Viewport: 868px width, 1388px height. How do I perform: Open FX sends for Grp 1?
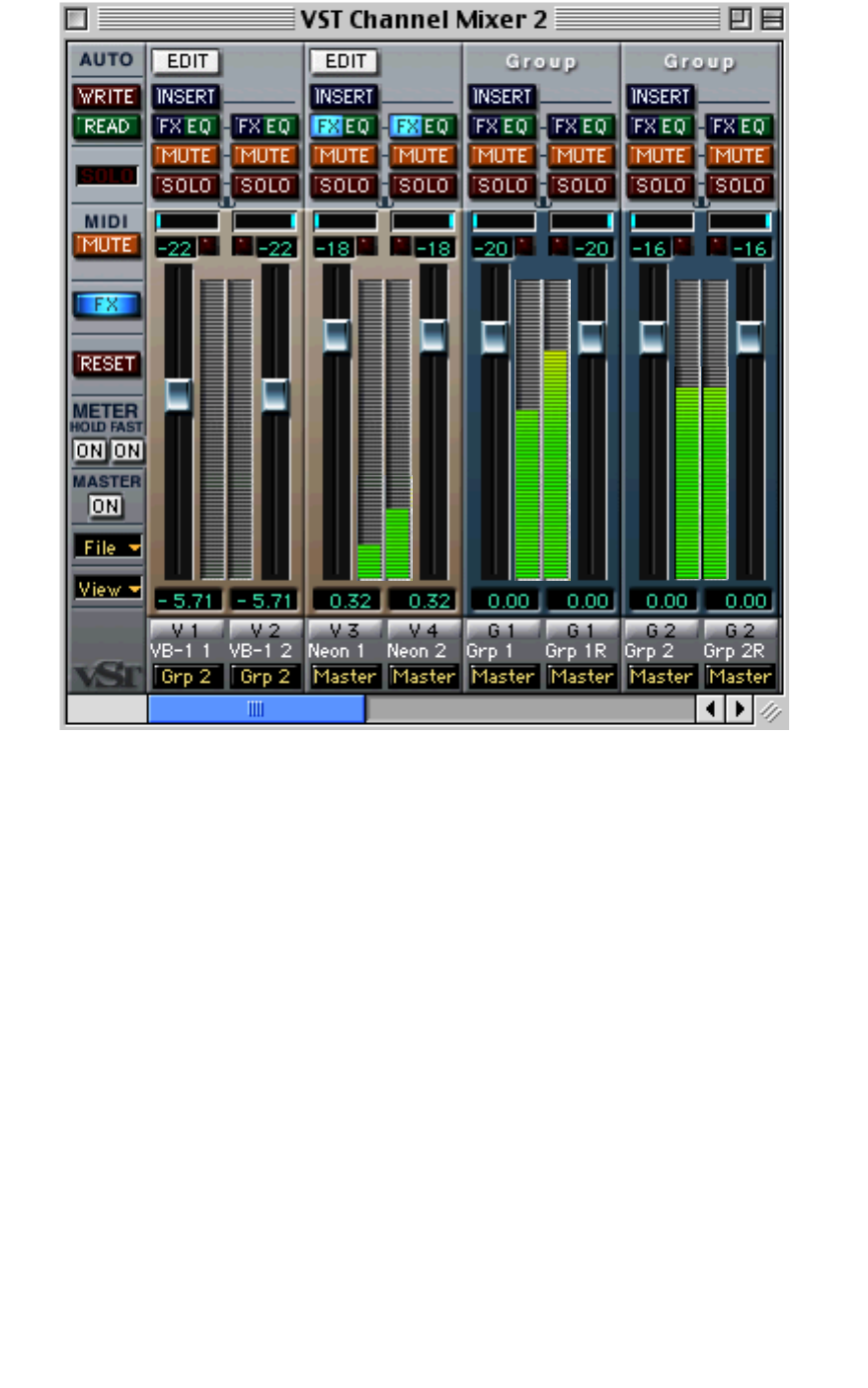483,126
